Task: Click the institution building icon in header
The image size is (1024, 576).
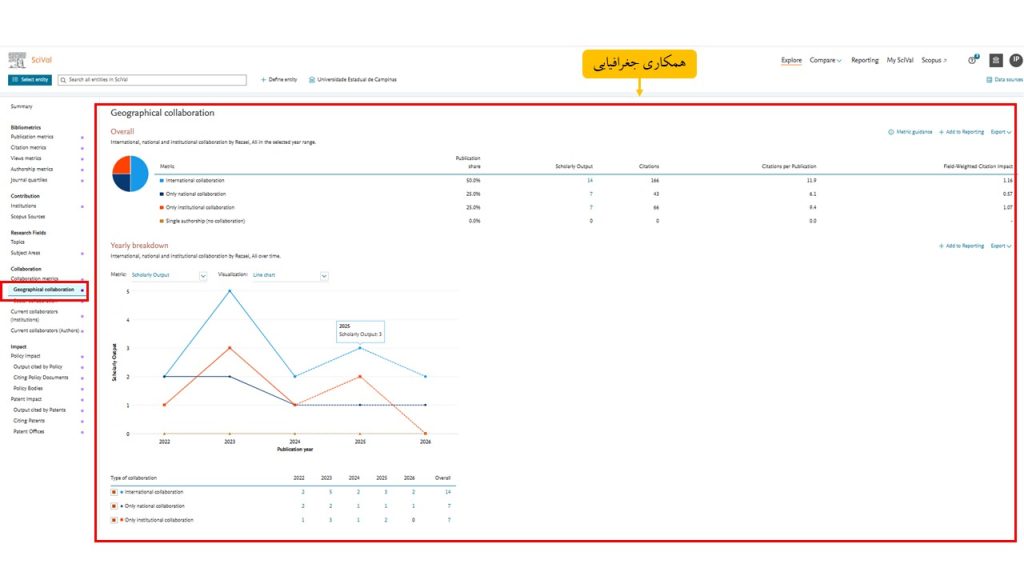Action: pos(995,60)
